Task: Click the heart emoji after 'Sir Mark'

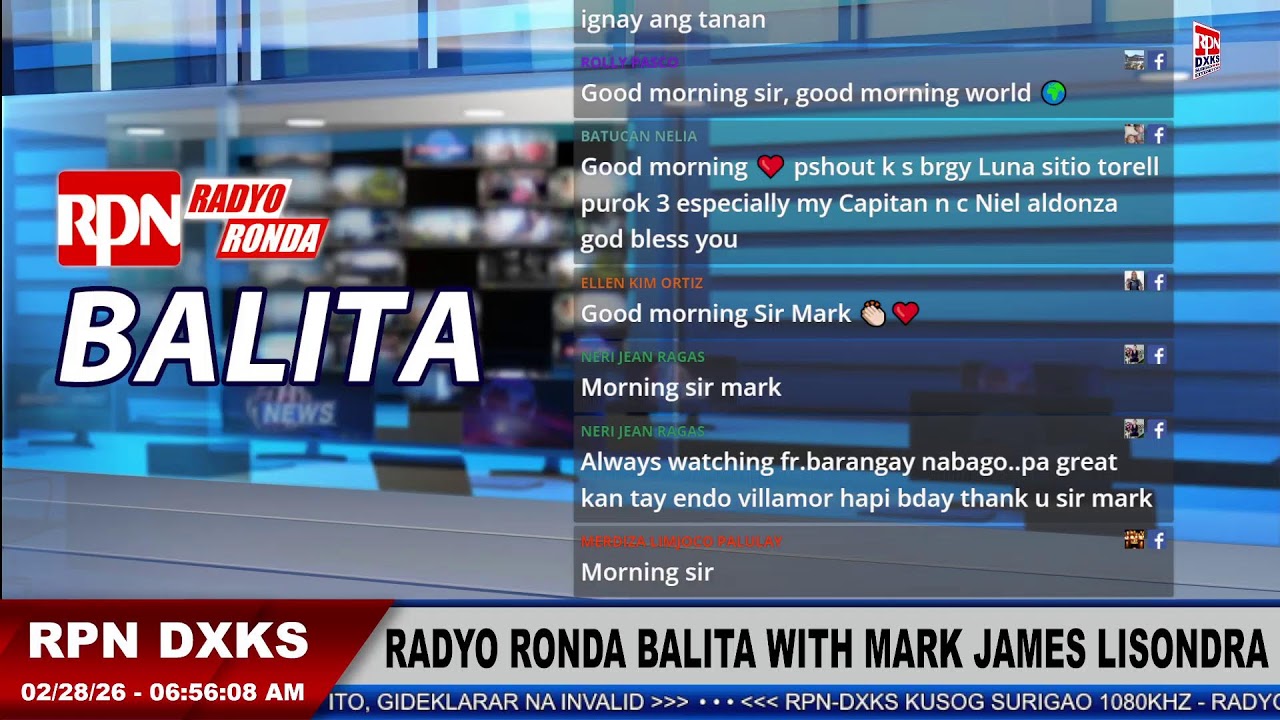Action: tap(905, 314)
